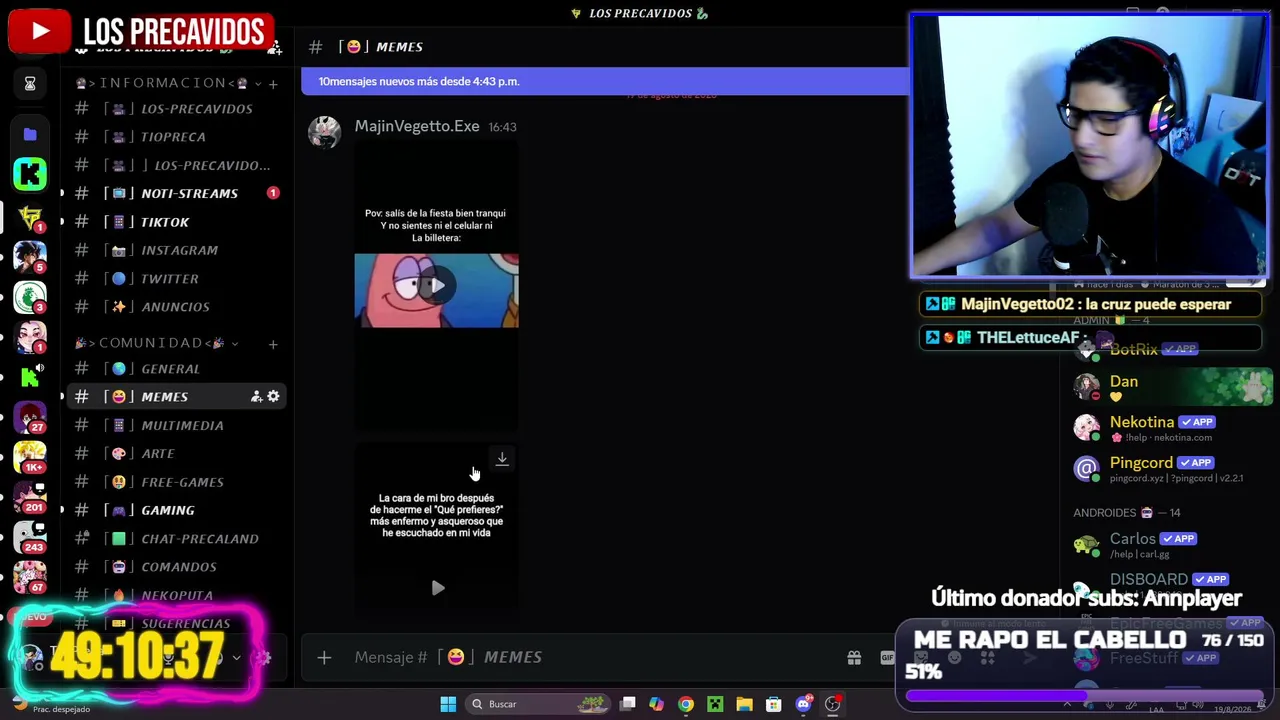Click the plus attachment button in message bar
The height and width of the screenshot is (720, 1280).
point(324,657)
